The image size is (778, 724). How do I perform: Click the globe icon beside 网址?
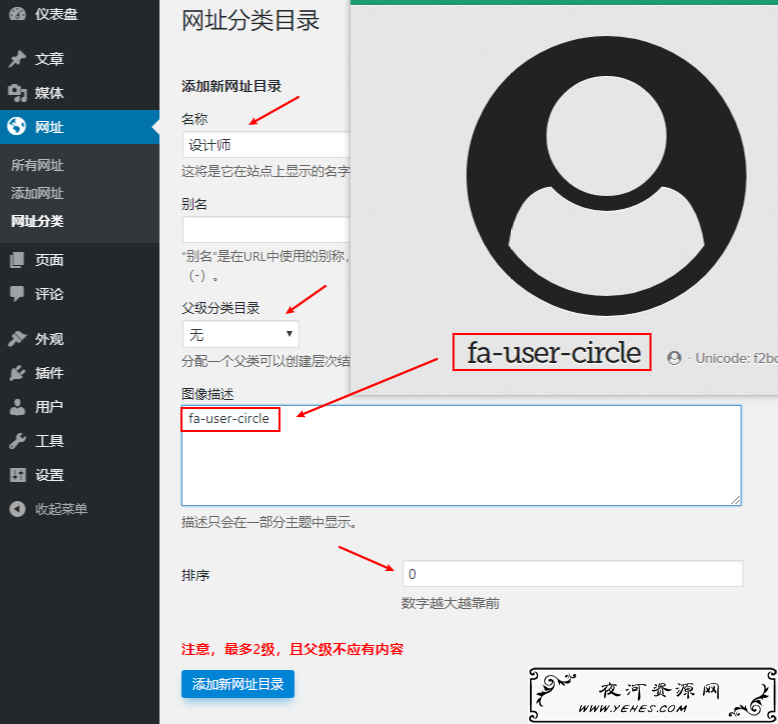16,126
